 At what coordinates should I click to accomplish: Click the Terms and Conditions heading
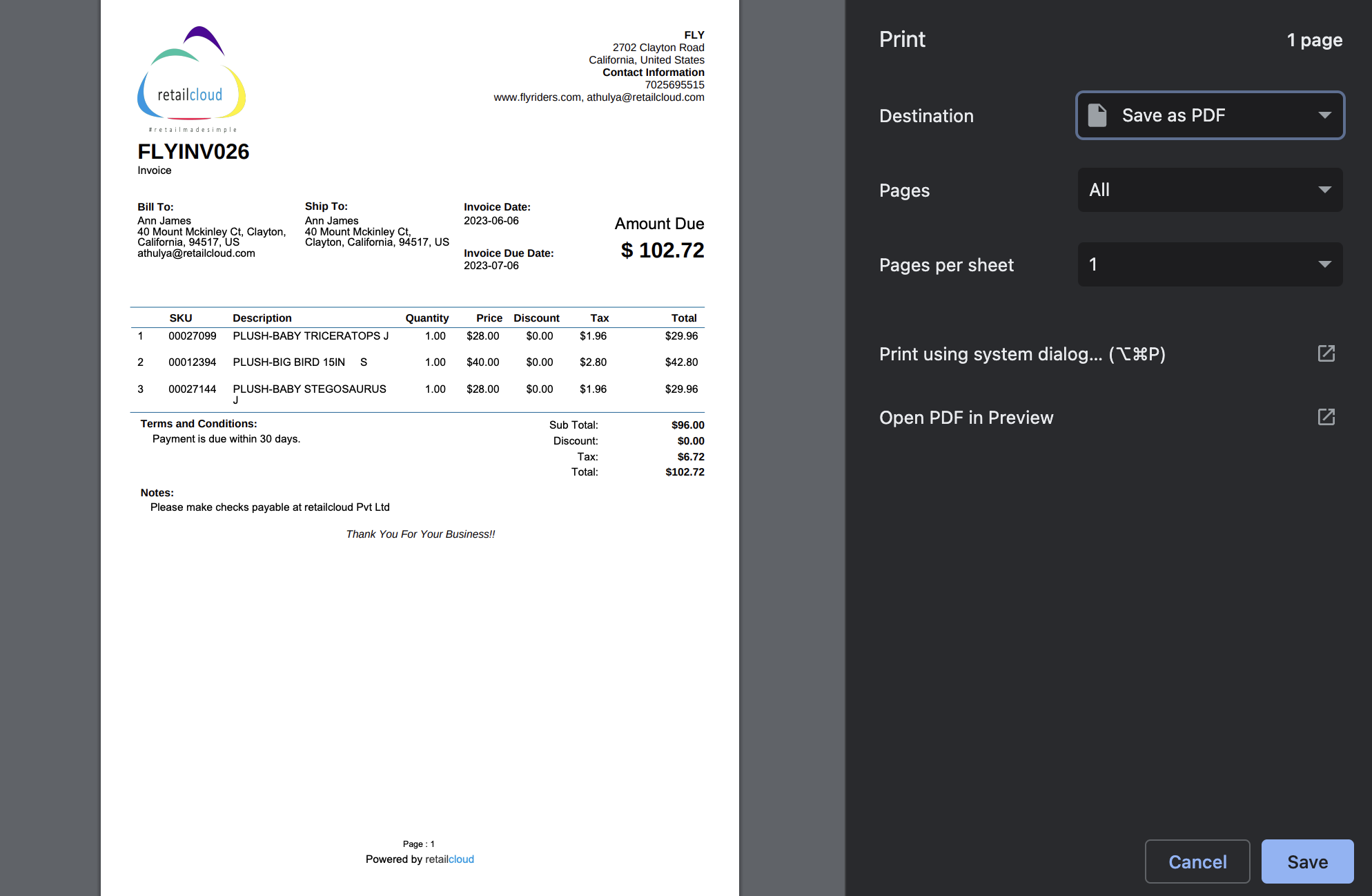[199, 424]
